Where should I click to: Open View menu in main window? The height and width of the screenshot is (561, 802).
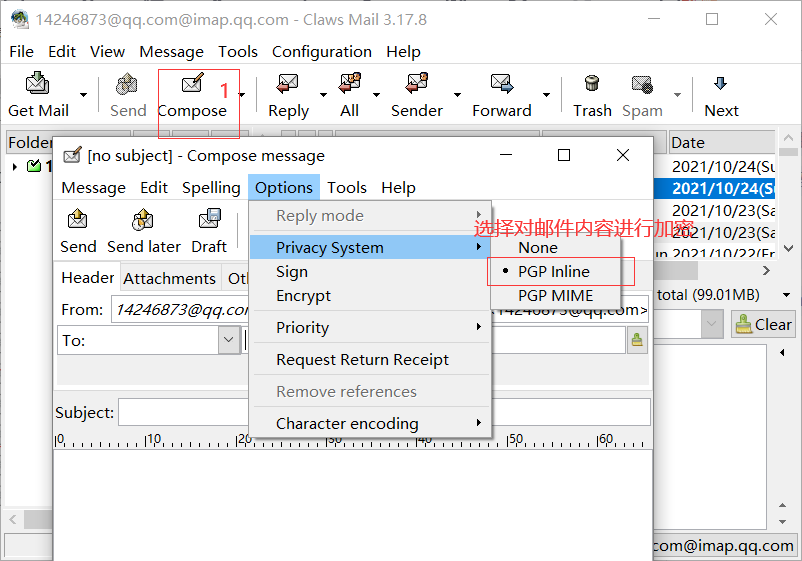tap(107, 52)
